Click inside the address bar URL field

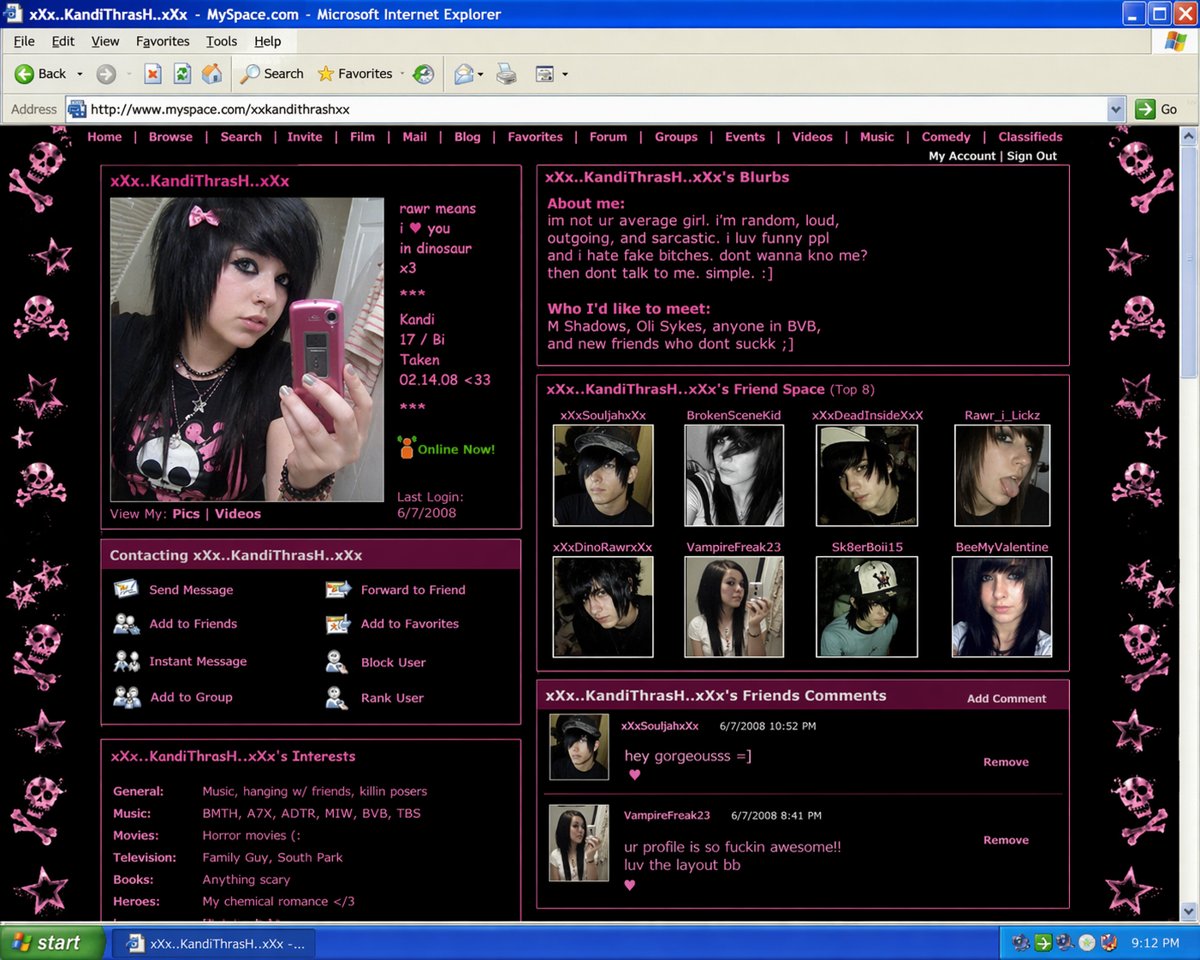(x=595, y=109)
